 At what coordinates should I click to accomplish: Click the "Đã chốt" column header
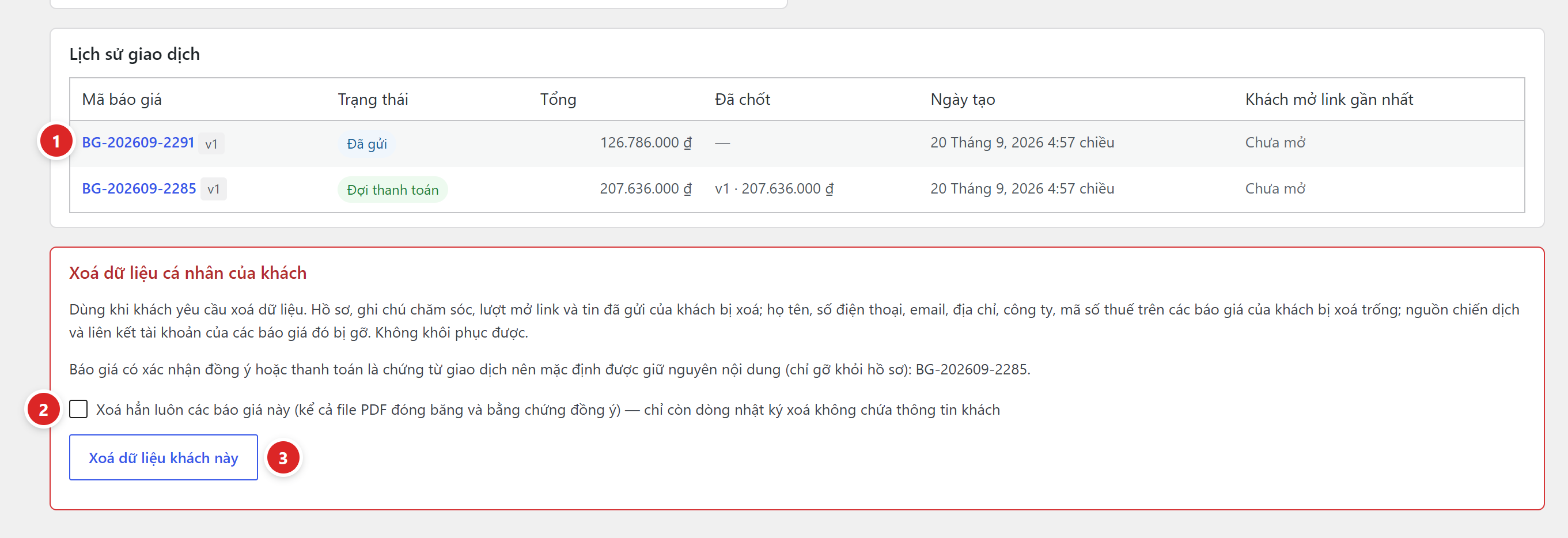tap(743, 99)
